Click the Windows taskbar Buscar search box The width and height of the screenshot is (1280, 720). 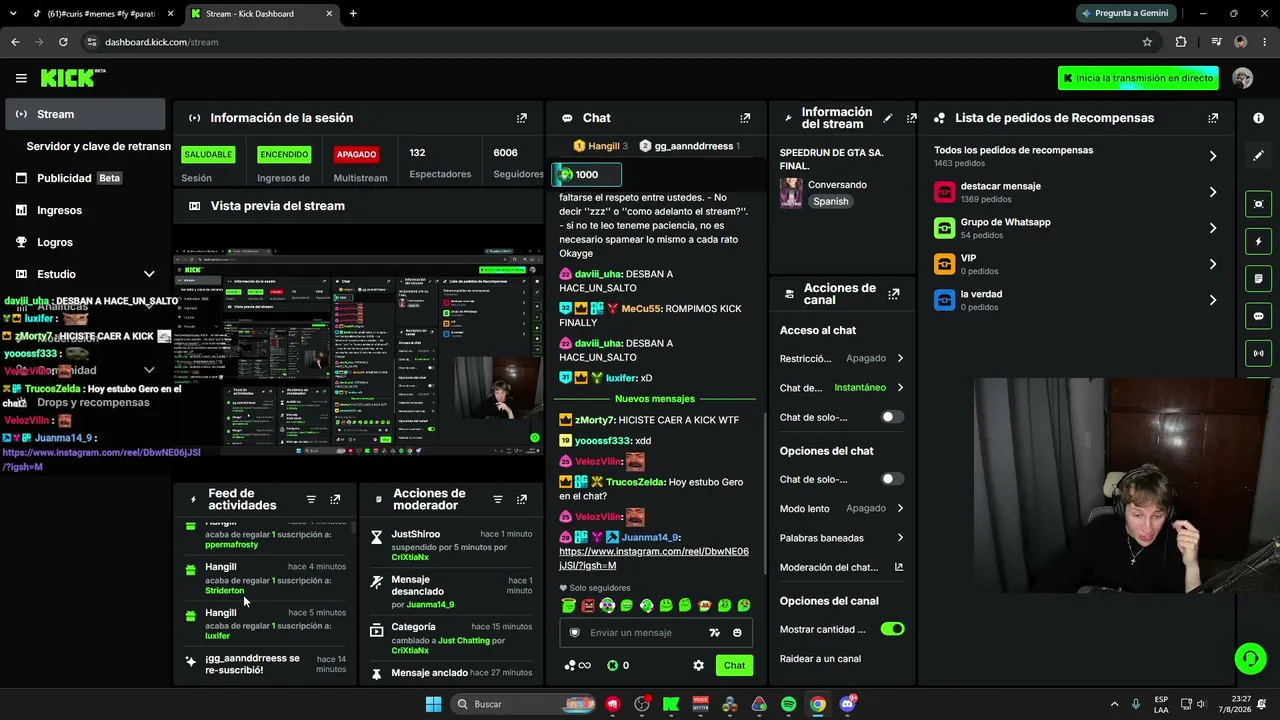pos(525,704)
